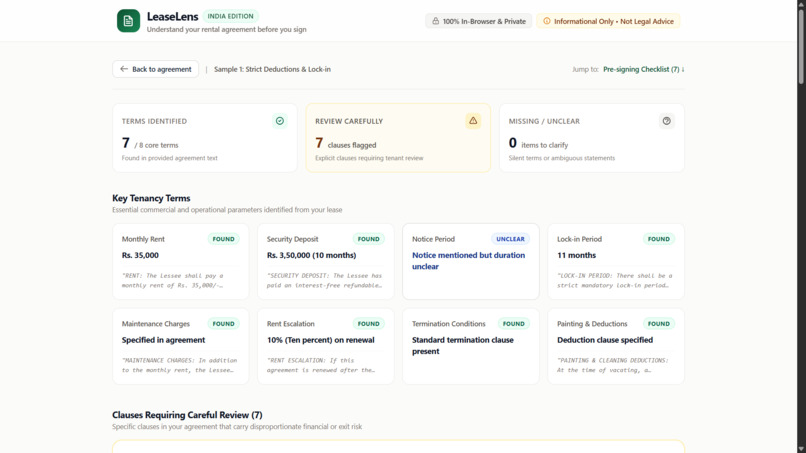Click the lock icon beside In-Browser & Private
806x453 pixels.
point(435,21)
